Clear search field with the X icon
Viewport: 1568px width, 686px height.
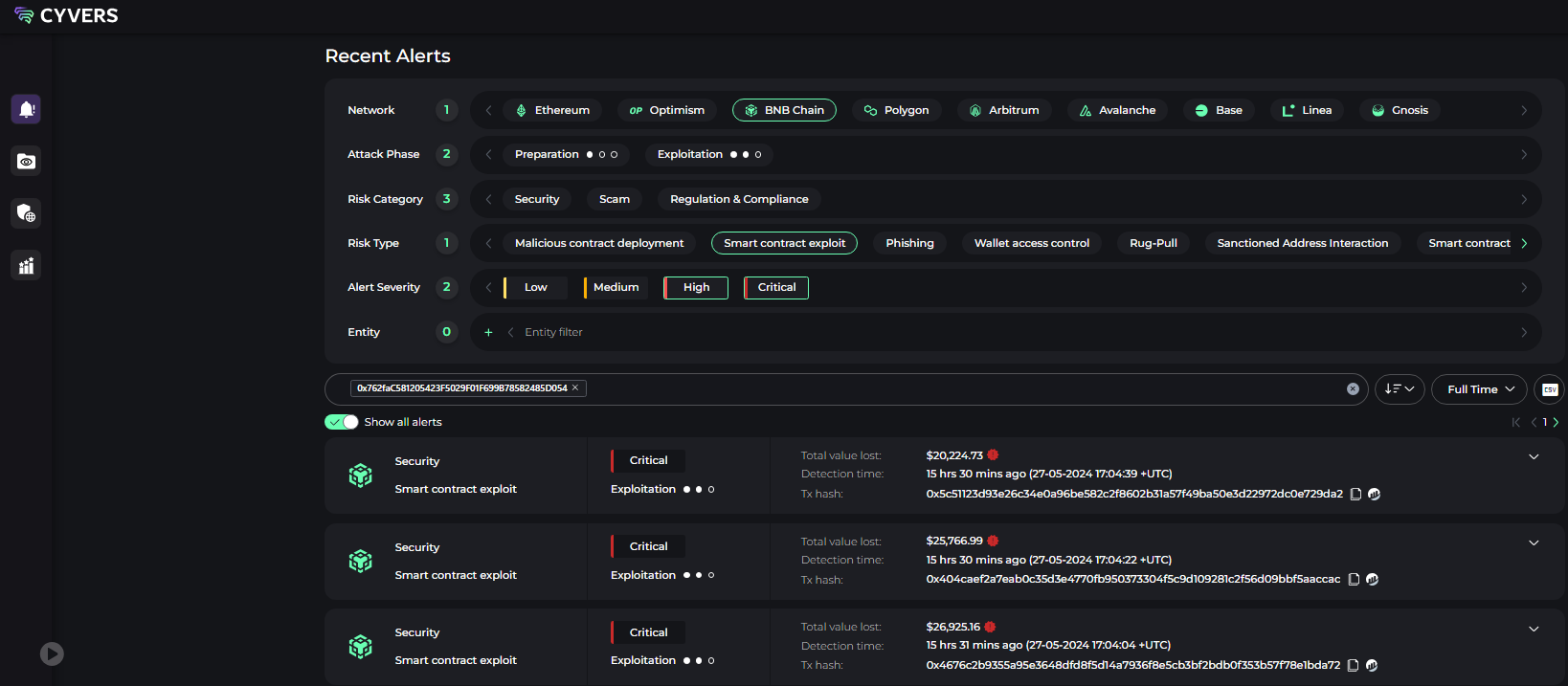pyautogui.click(x=1353, y=388)
